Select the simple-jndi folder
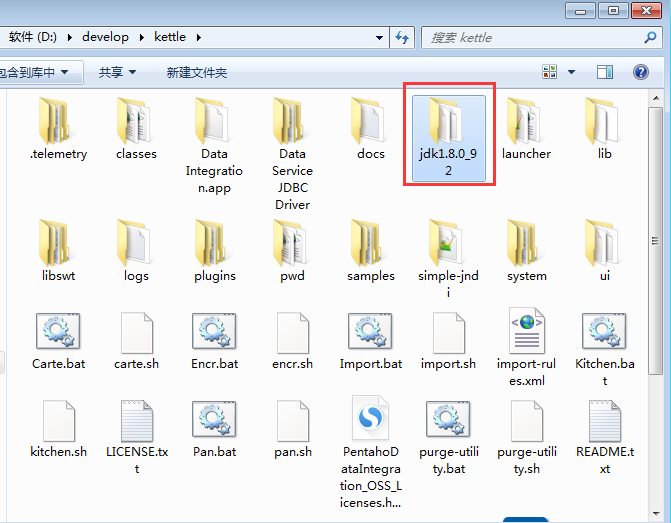 [448, 259]
